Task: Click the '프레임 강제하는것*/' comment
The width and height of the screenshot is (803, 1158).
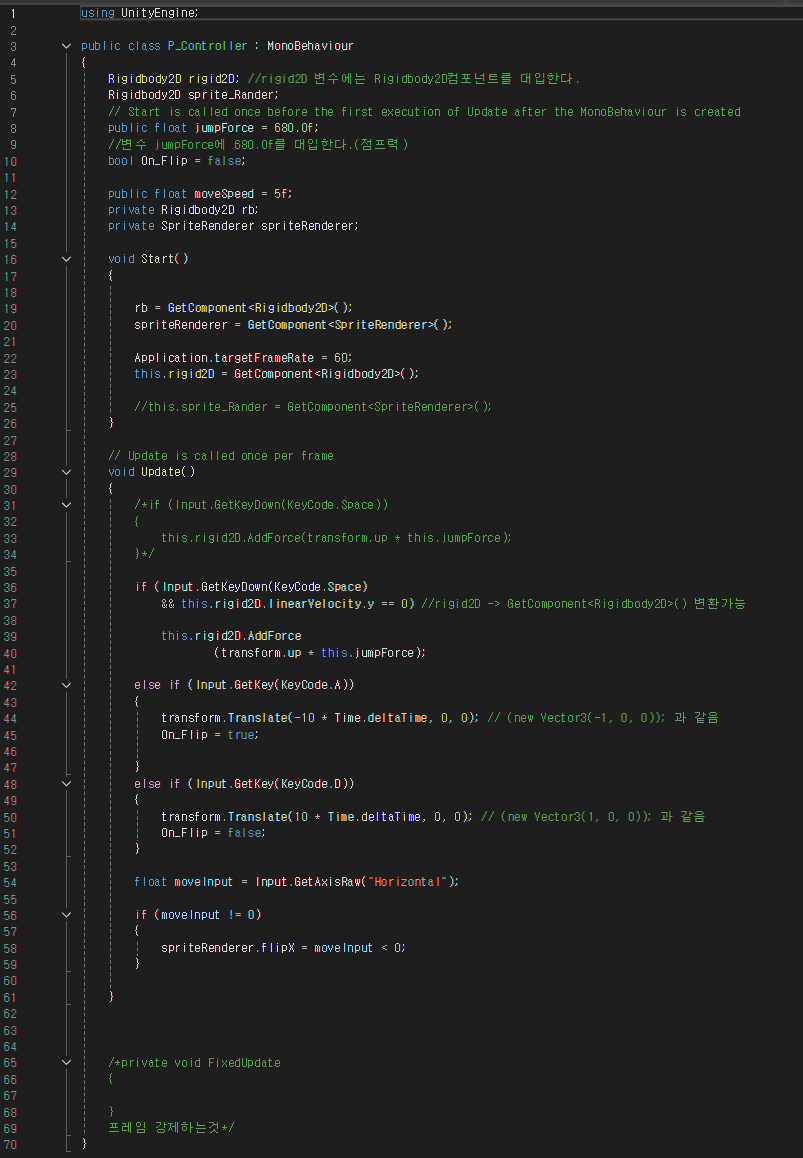Action: point(171,1128)
